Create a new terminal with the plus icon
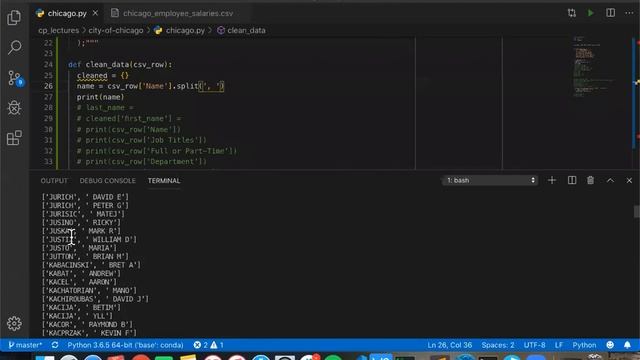The height and width of the screenshot is (360, 640). click(552, 180)
